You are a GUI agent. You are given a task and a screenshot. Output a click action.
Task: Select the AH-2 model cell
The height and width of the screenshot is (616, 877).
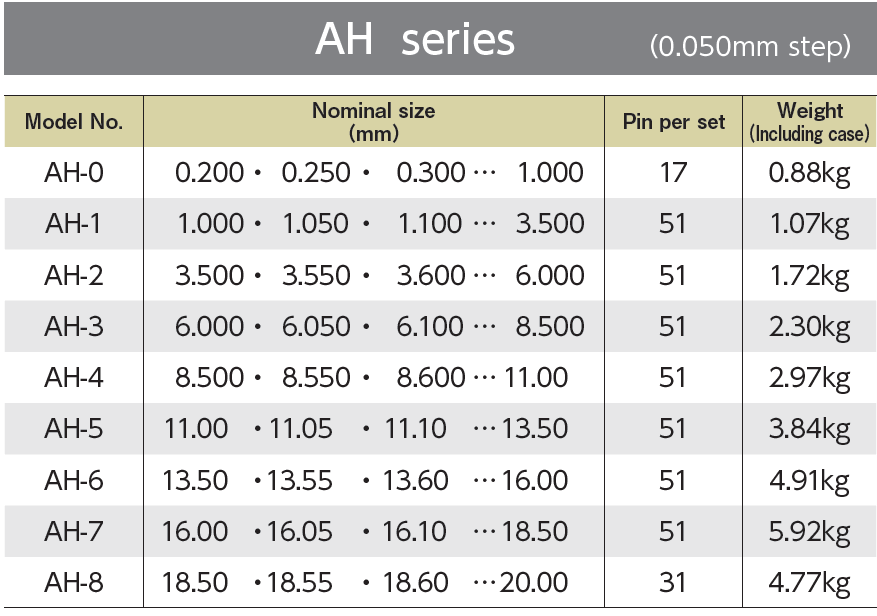point(74,275)
